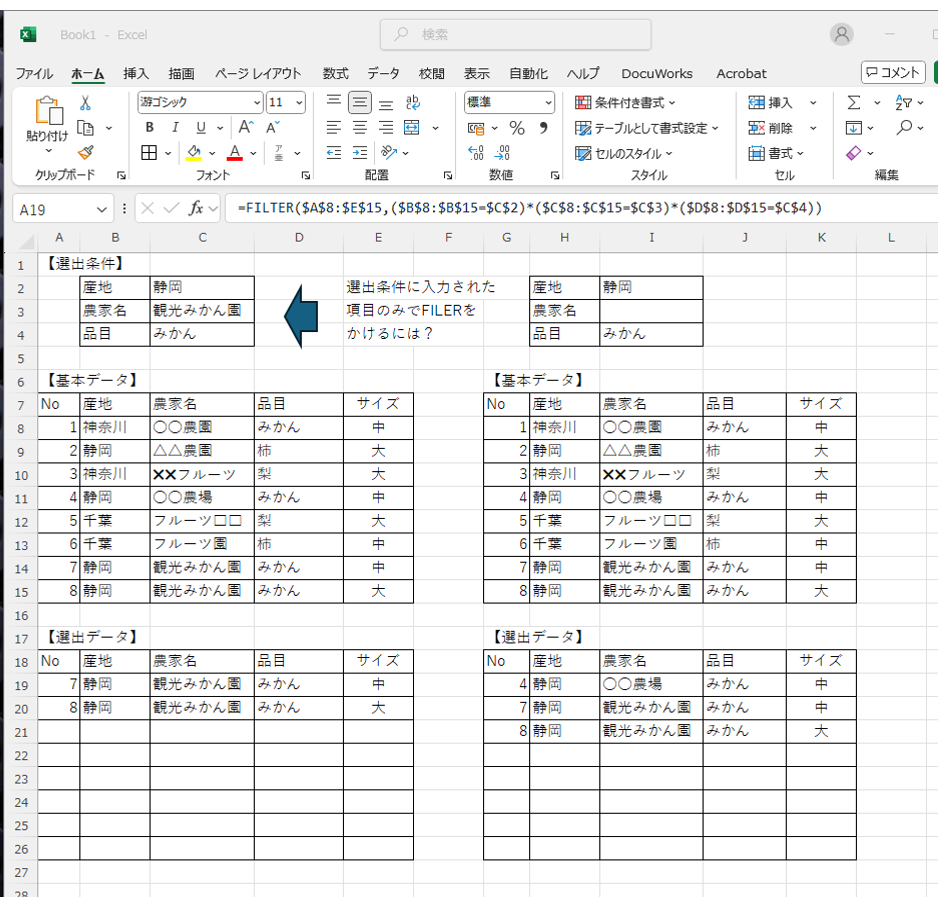938x897 pixels.
Task: Apply red font color
Action: [235, 153]
